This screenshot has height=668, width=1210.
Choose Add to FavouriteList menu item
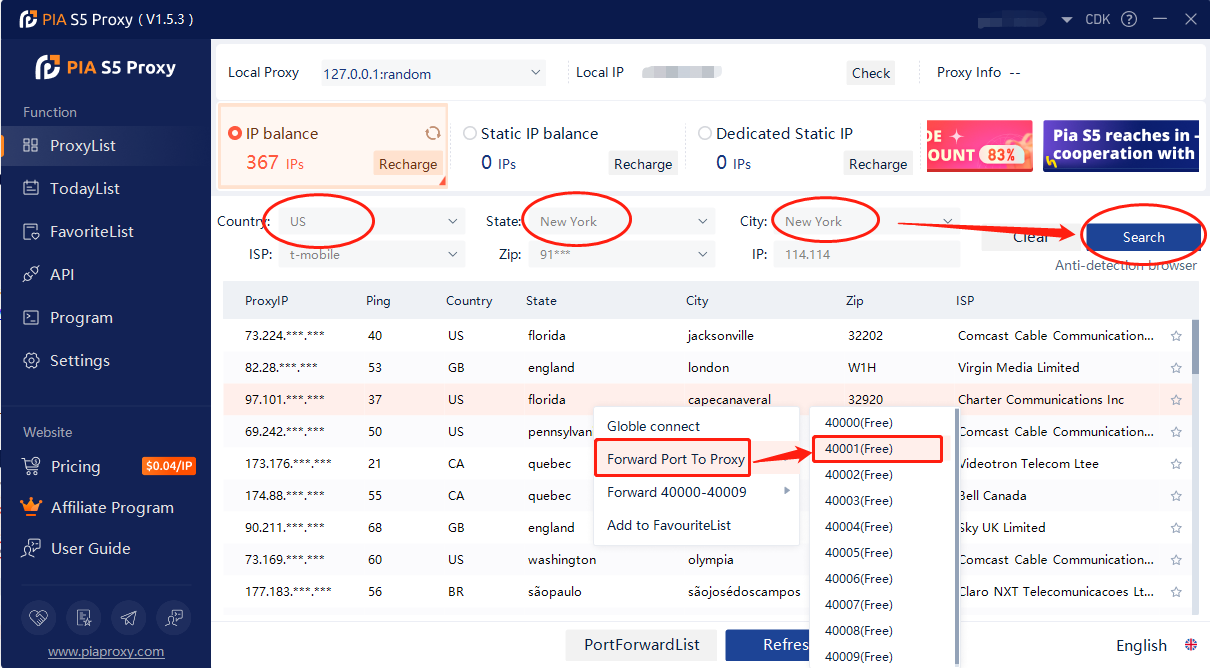(697, 525)
